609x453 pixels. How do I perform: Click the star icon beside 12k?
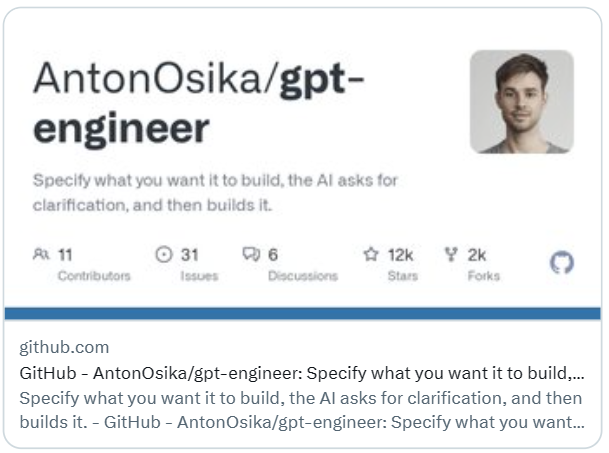point(371,254)
